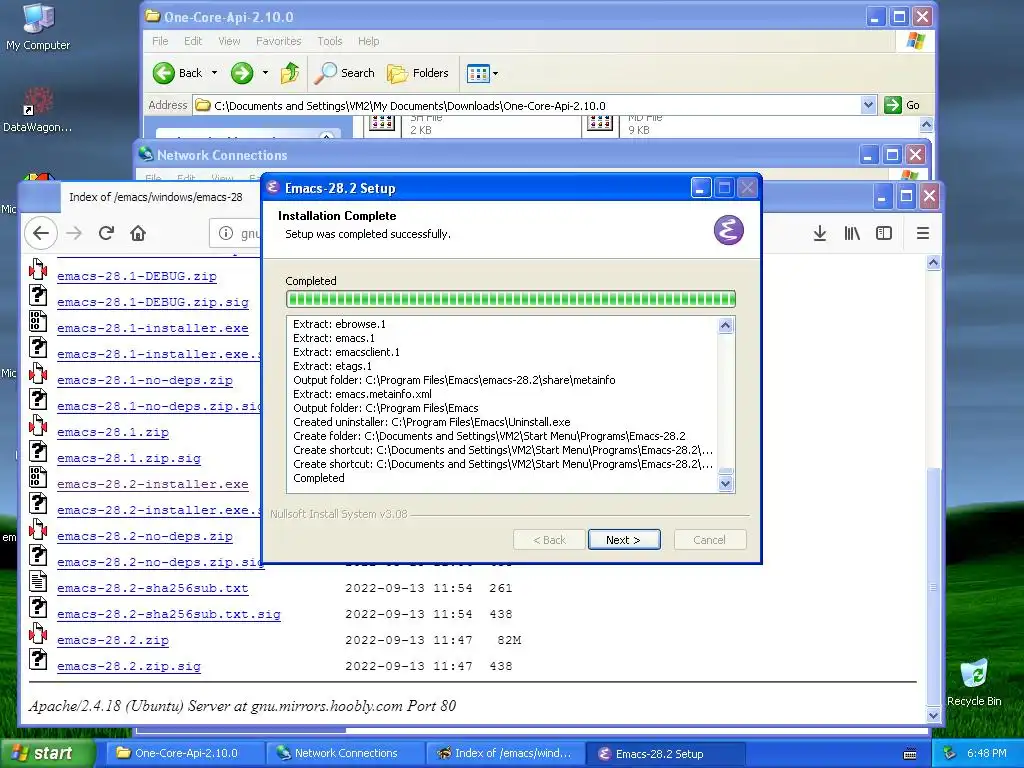
Task: Show site information icon in URL bar
Action: [x=226, y=233]
